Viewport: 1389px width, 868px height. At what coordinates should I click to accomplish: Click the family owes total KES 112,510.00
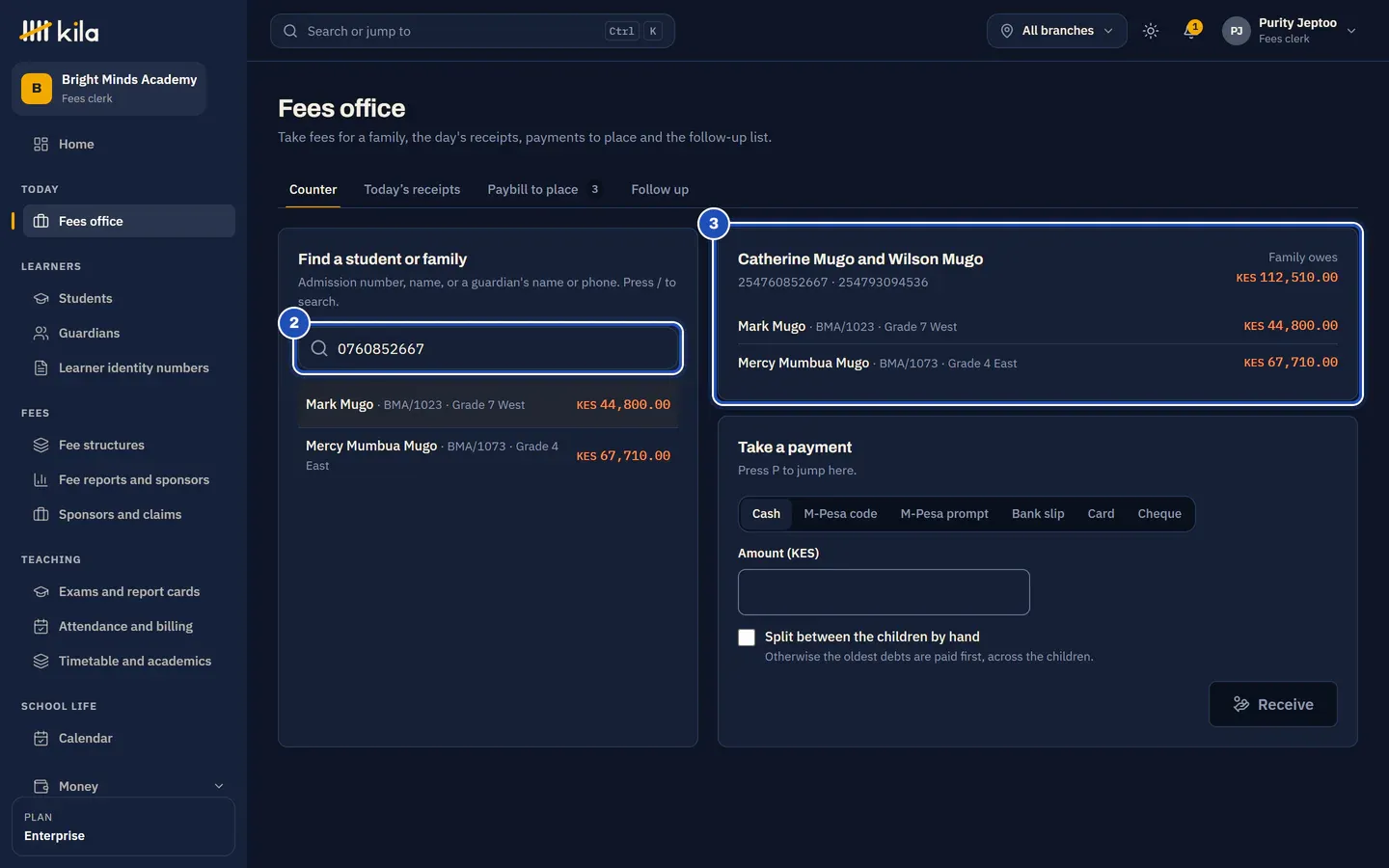[1287, 278]
